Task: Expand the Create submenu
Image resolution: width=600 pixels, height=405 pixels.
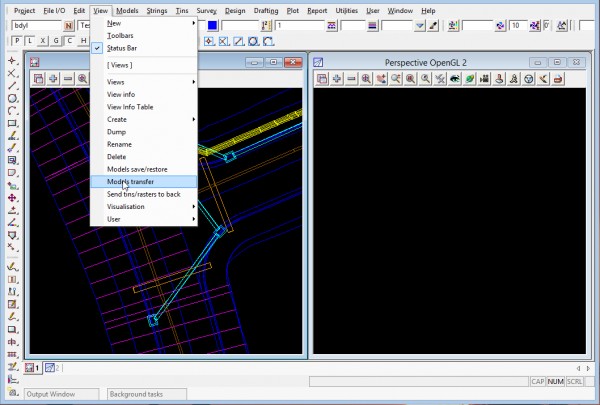Action: pos(117,119)
